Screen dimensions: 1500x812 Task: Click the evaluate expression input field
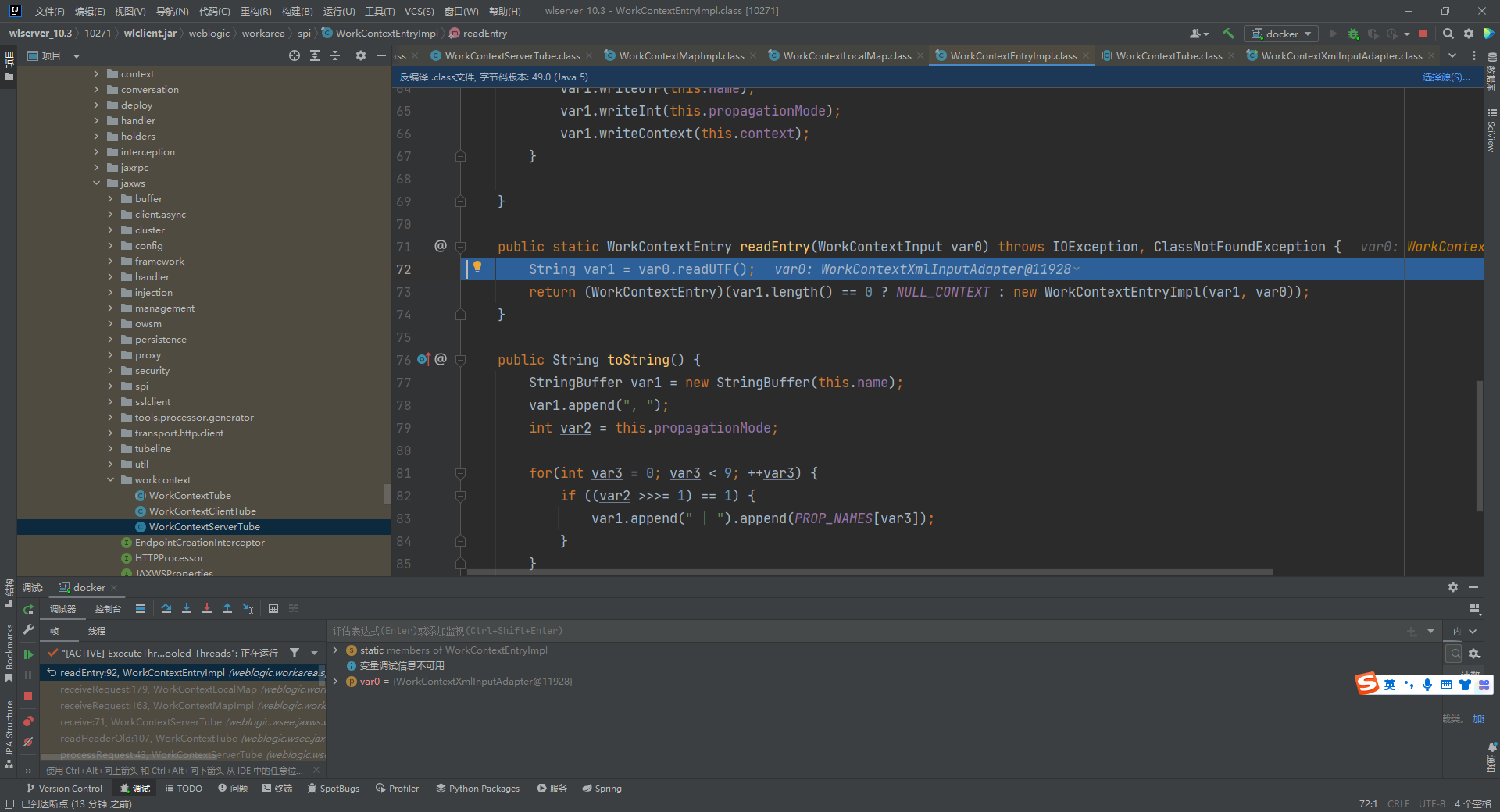[867, 631]
